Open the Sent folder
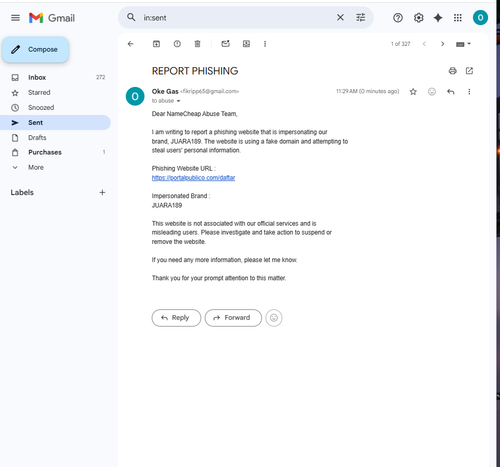 (x=55, y=122)
